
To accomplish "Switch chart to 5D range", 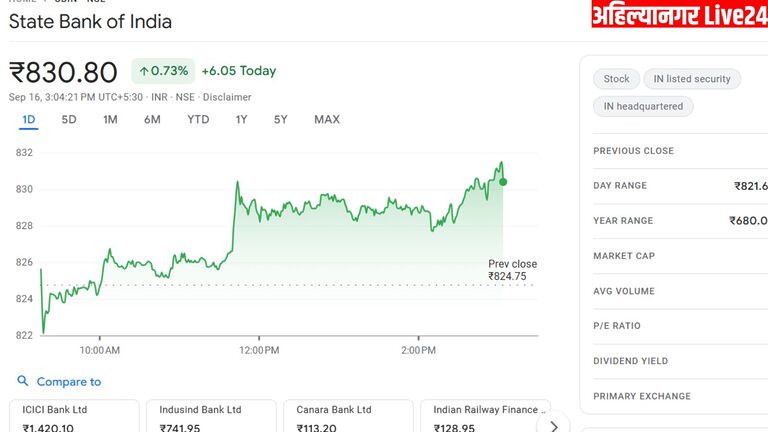I will click(69, 120).
